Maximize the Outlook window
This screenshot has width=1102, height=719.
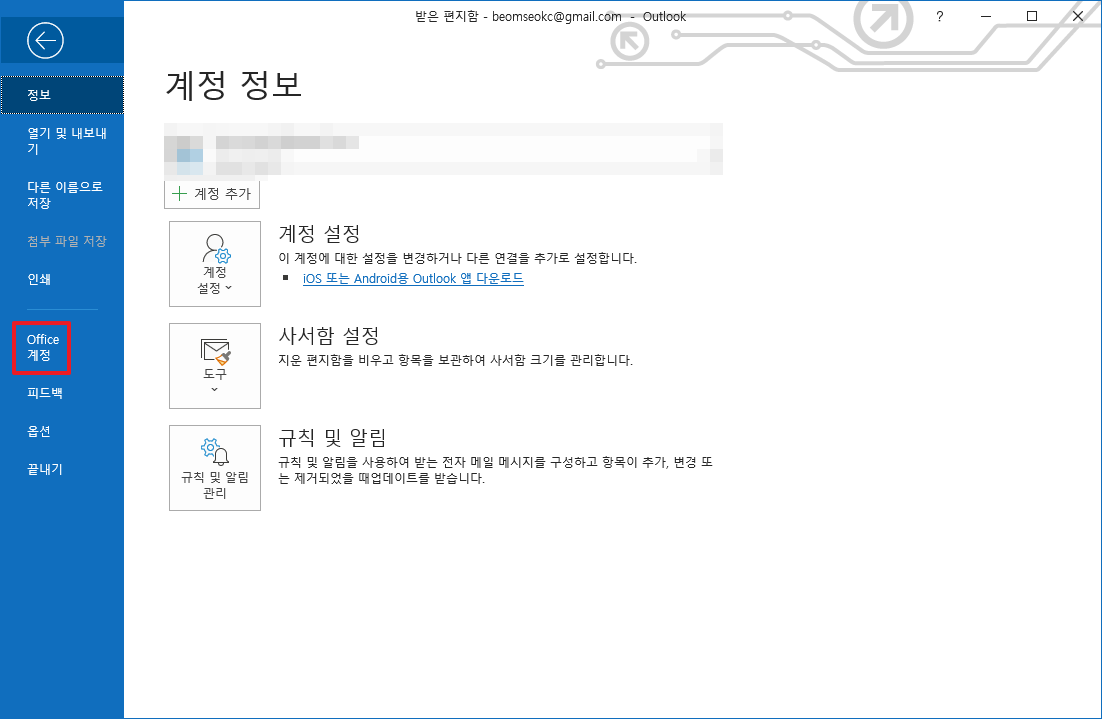pyautogui.click(x=1032, y=16)
